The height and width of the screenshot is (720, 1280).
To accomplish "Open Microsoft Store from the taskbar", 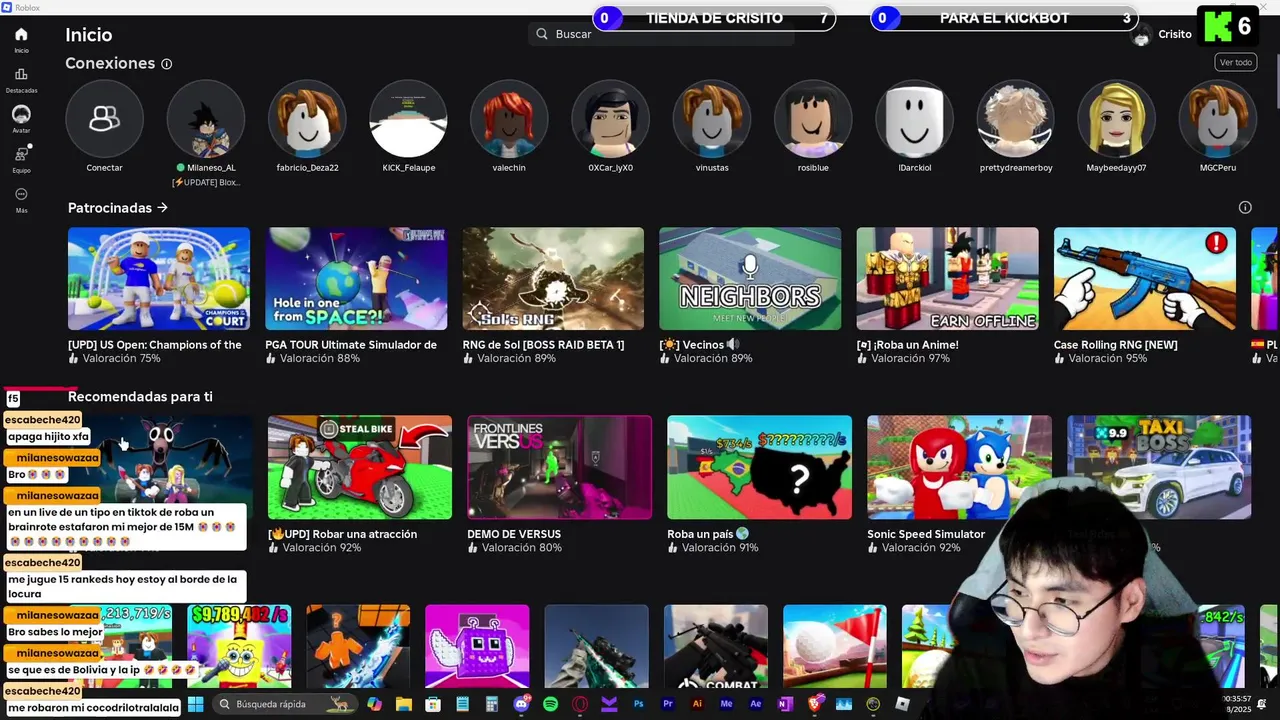I will (433, 704).
